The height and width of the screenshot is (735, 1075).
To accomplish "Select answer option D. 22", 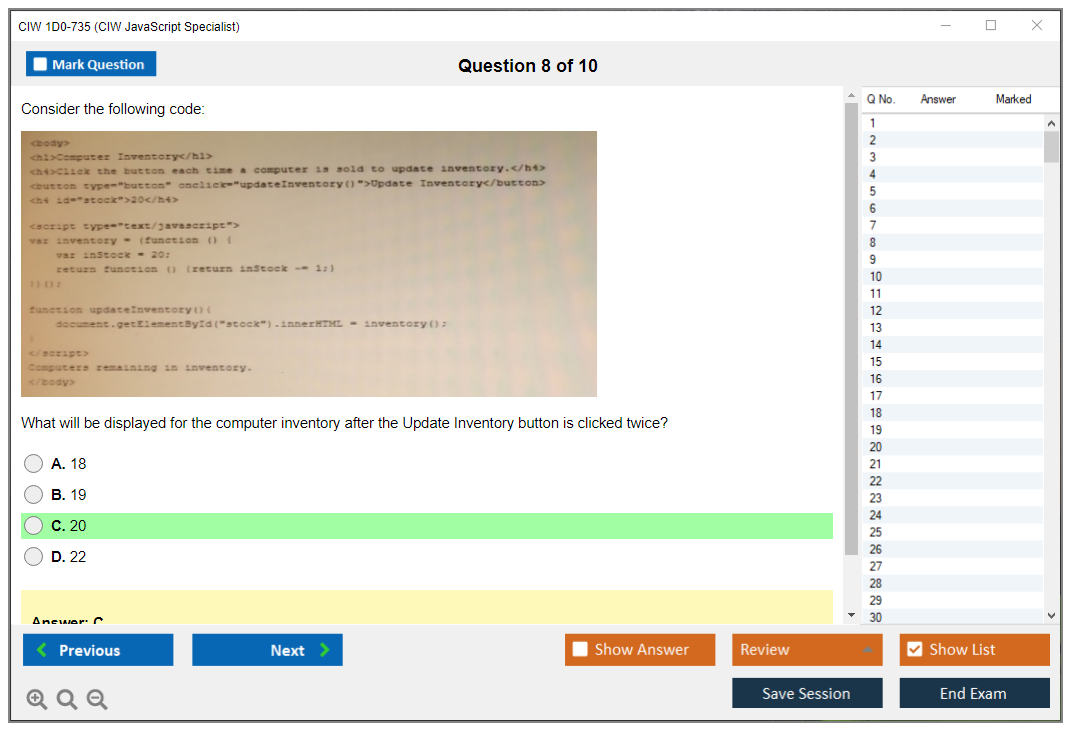I will (x=34, y=557).
